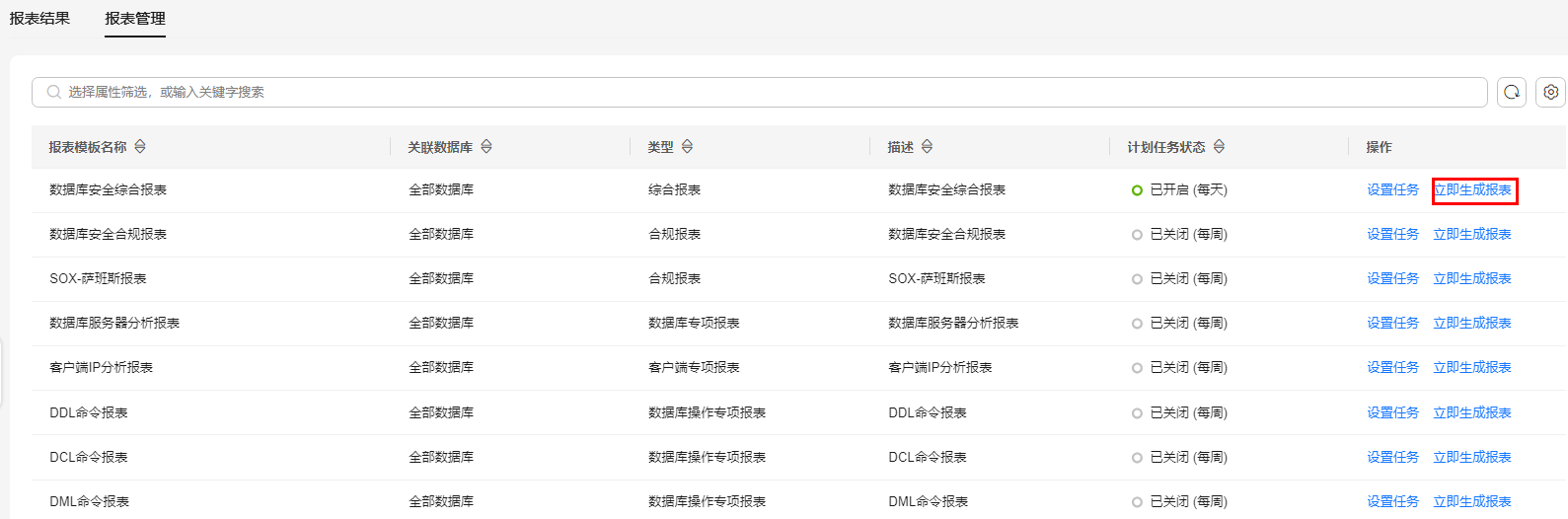Open the table settings gear icon

pyautogui.click(x=1550, y=92)
